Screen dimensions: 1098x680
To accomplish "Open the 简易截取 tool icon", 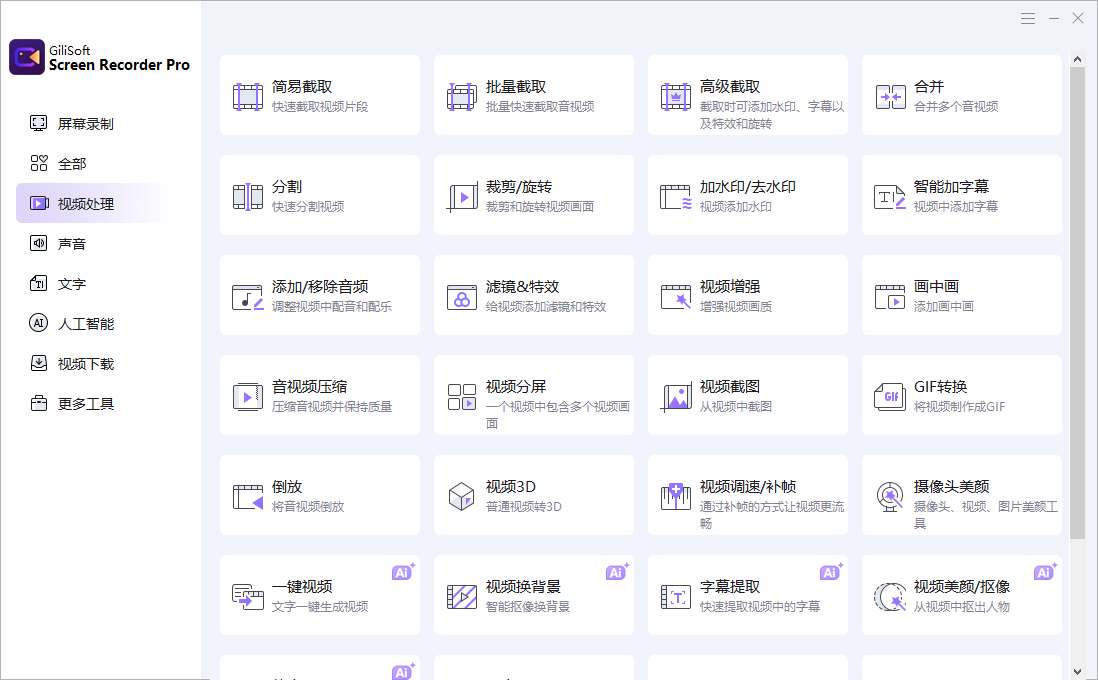I will (x=248, y=97).
